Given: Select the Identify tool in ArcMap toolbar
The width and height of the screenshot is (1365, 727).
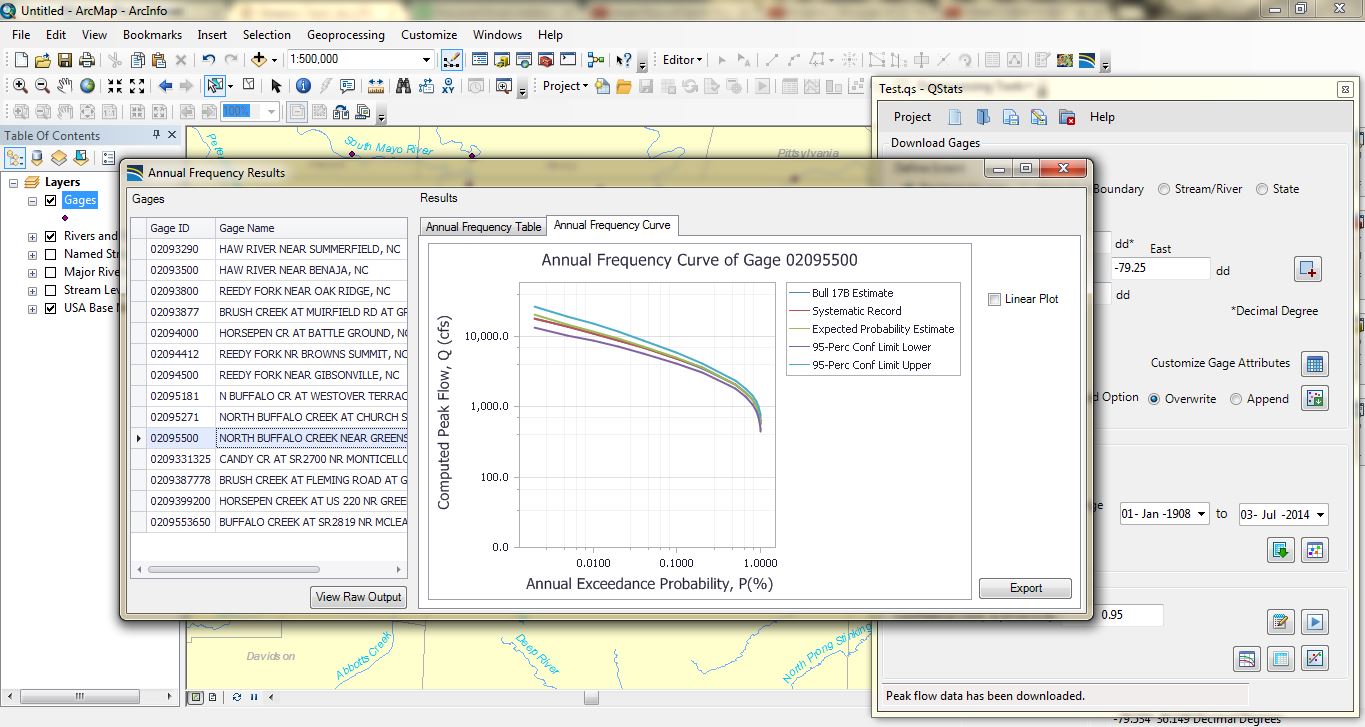Looking at the screenshot, I should (304, 85).
